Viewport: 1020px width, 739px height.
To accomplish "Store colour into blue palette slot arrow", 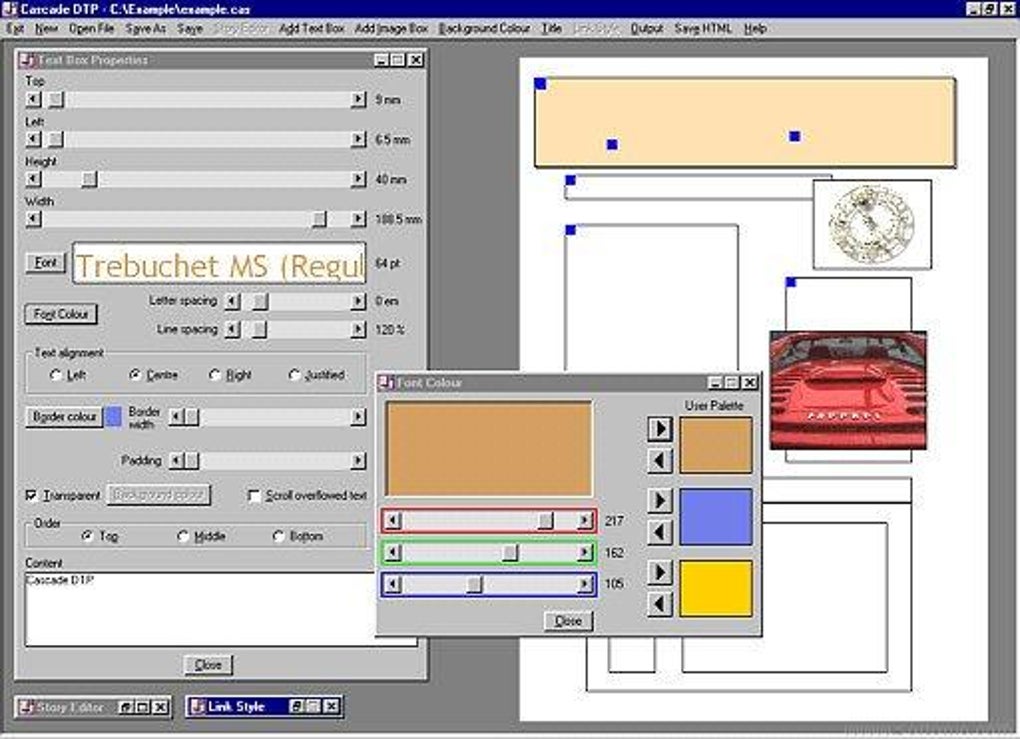I will pyautogui.click(x=660, y=500).
